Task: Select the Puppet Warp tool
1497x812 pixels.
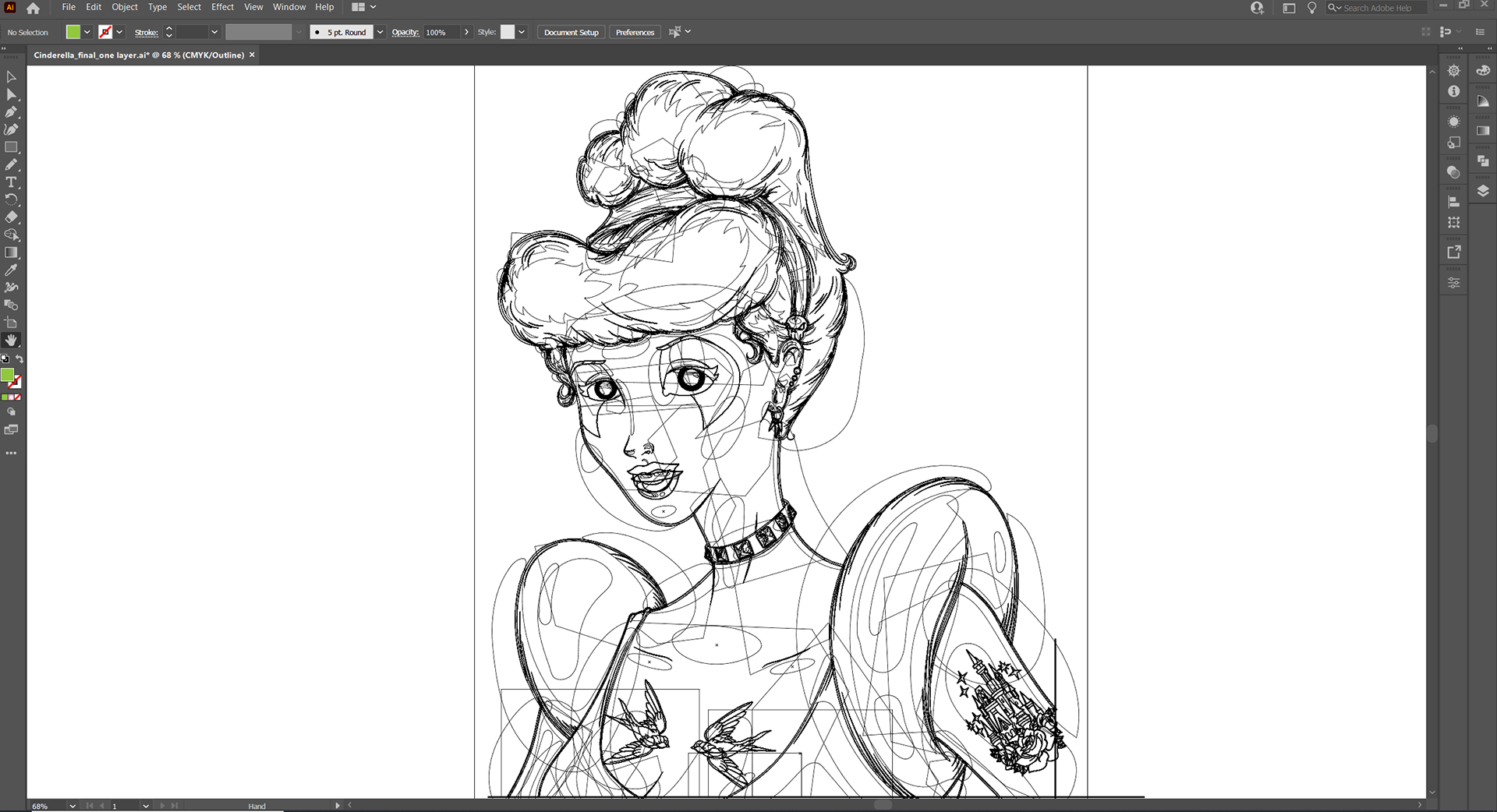Action: [11, 288]
